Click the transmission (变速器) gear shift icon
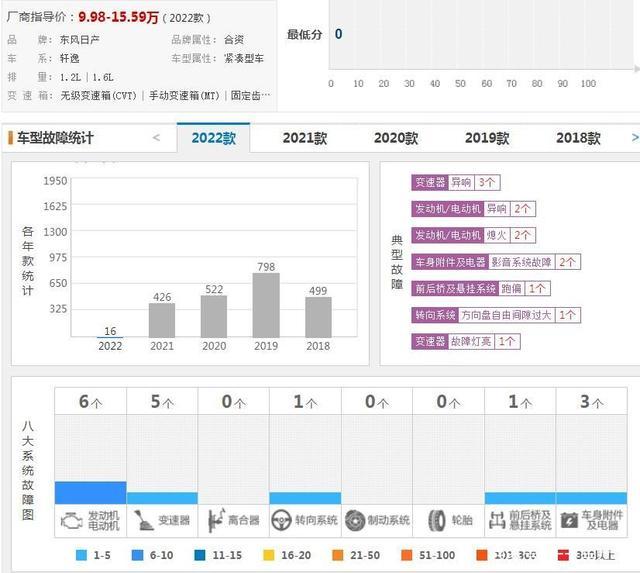Viewport: 640px width, 573px height. coord(144,520)
